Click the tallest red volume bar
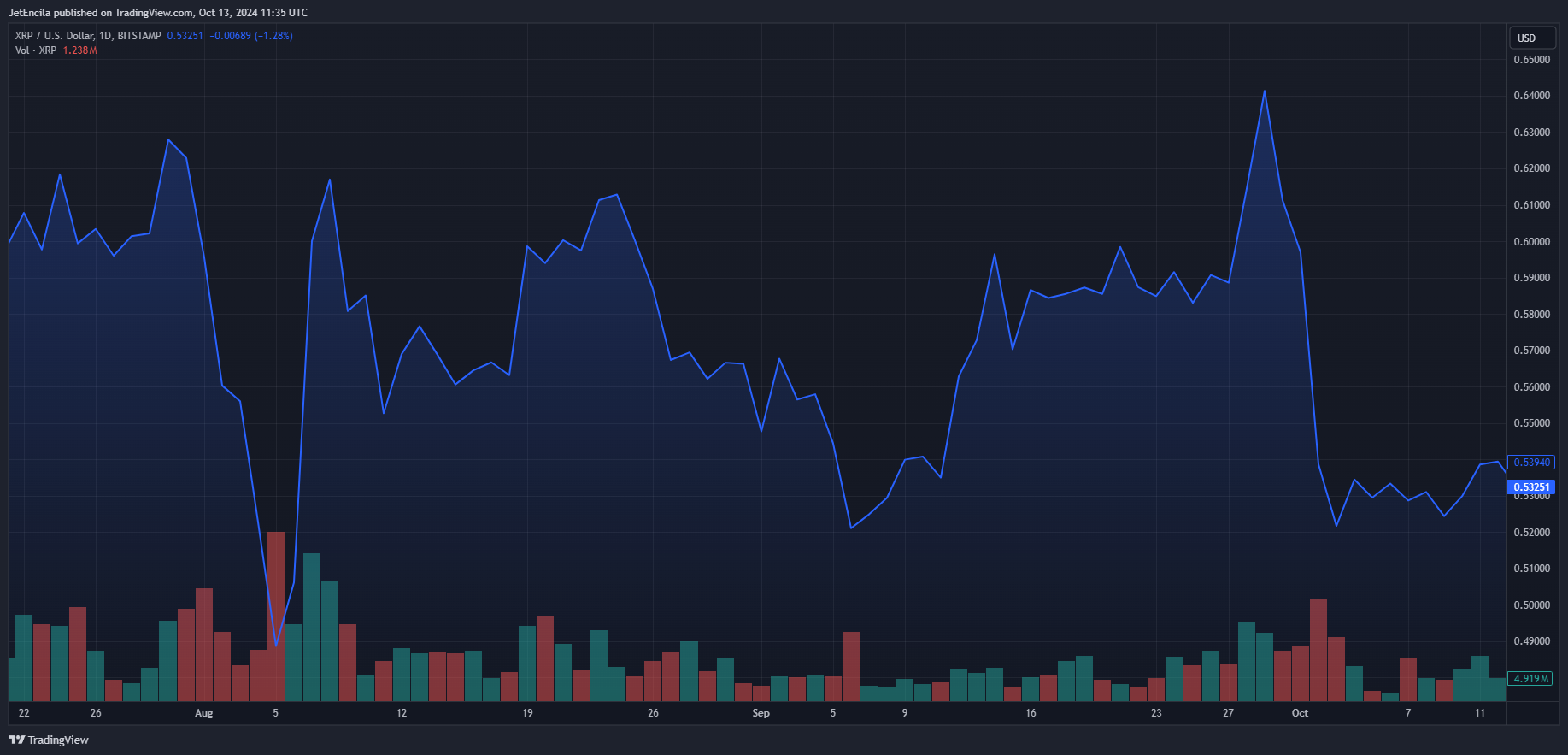1568x755 pixels. pos(276,616)
